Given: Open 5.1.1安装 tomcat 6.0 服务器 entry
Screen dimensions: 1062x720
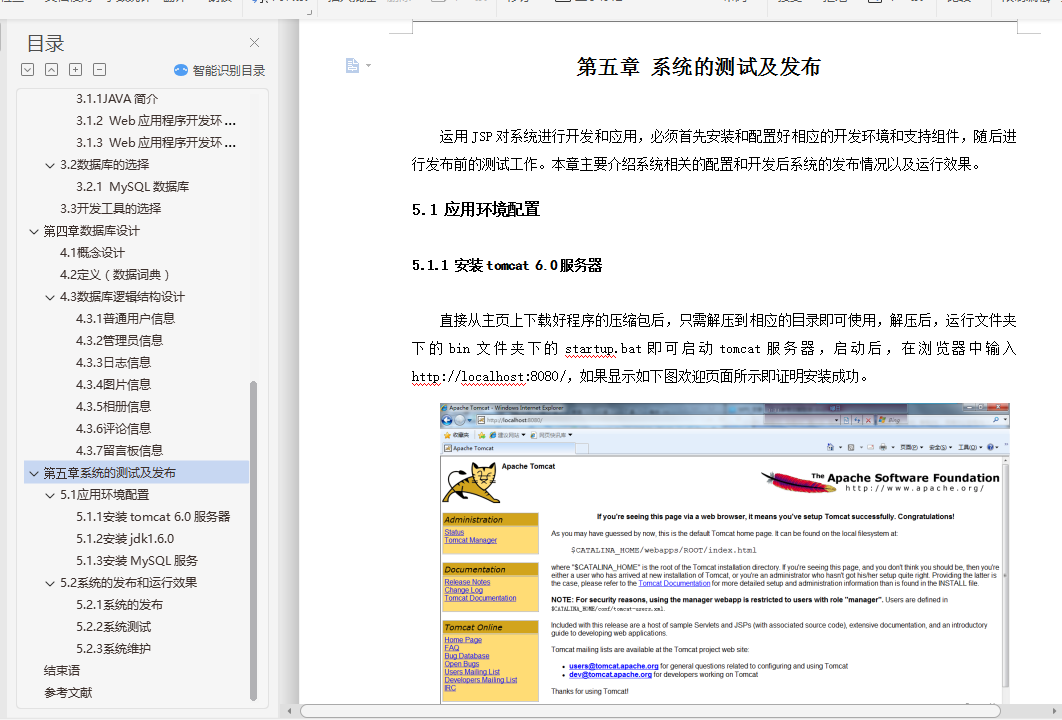Looking at the screenshot, I should (x=153, y=517).
